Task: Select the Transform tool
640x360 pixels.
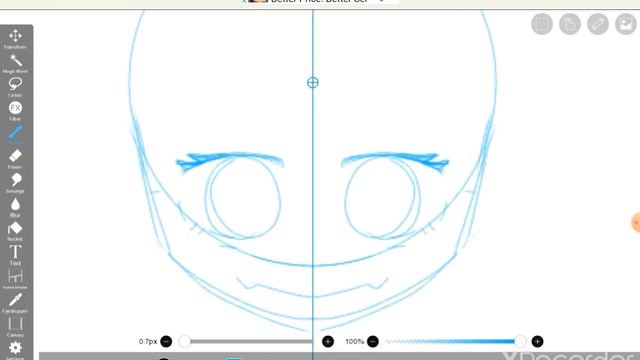Action: 16,39
